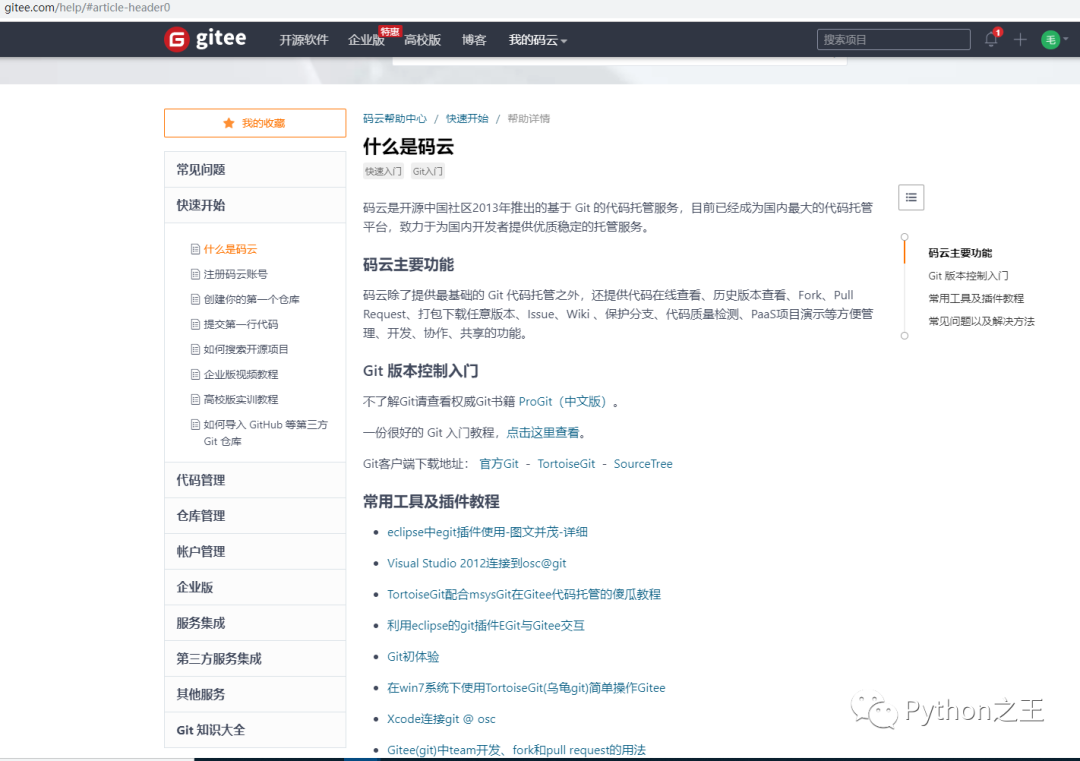Expand the 第三方服务集成 sidebar section
Screen dimensions: 1080x761
tap(255, 659)
